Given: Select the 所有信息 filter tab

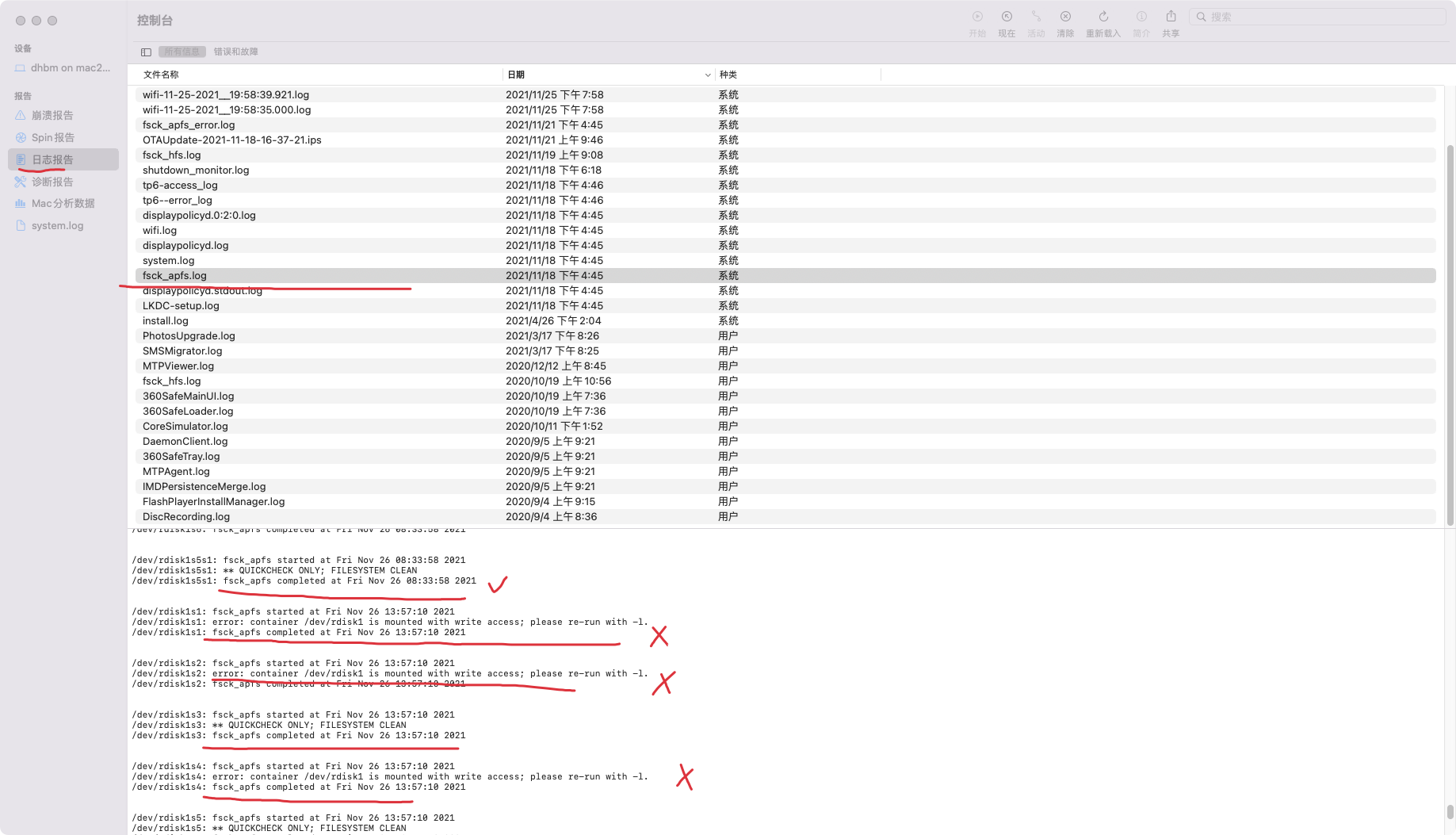Looking at the screenshot, I should (x=182, y=52).
